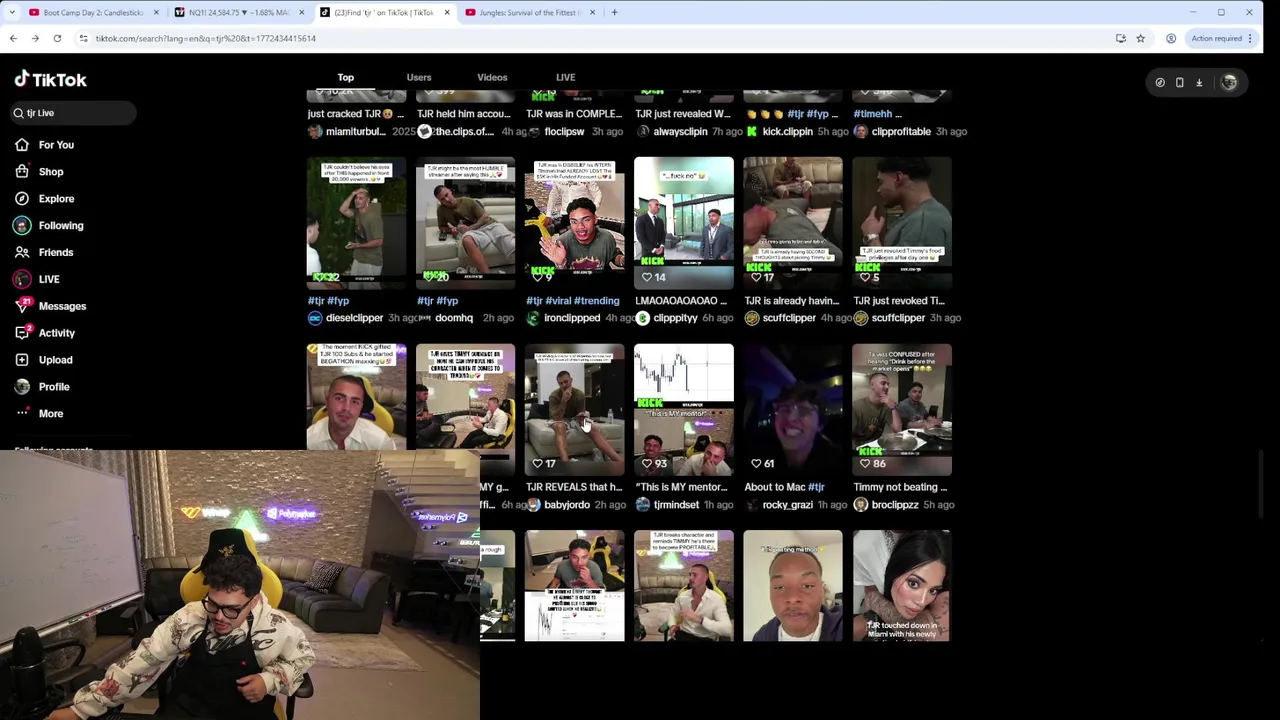Switch to Boot Camp Day 2 browser tab

pos(94,12)
